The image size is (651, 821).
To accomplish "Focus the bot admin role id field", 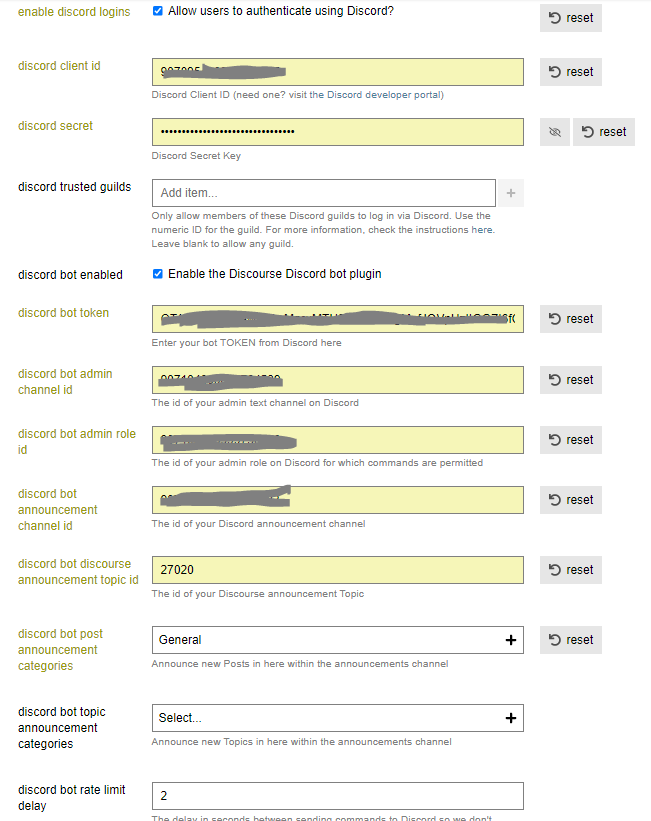I will click(337, 440).
